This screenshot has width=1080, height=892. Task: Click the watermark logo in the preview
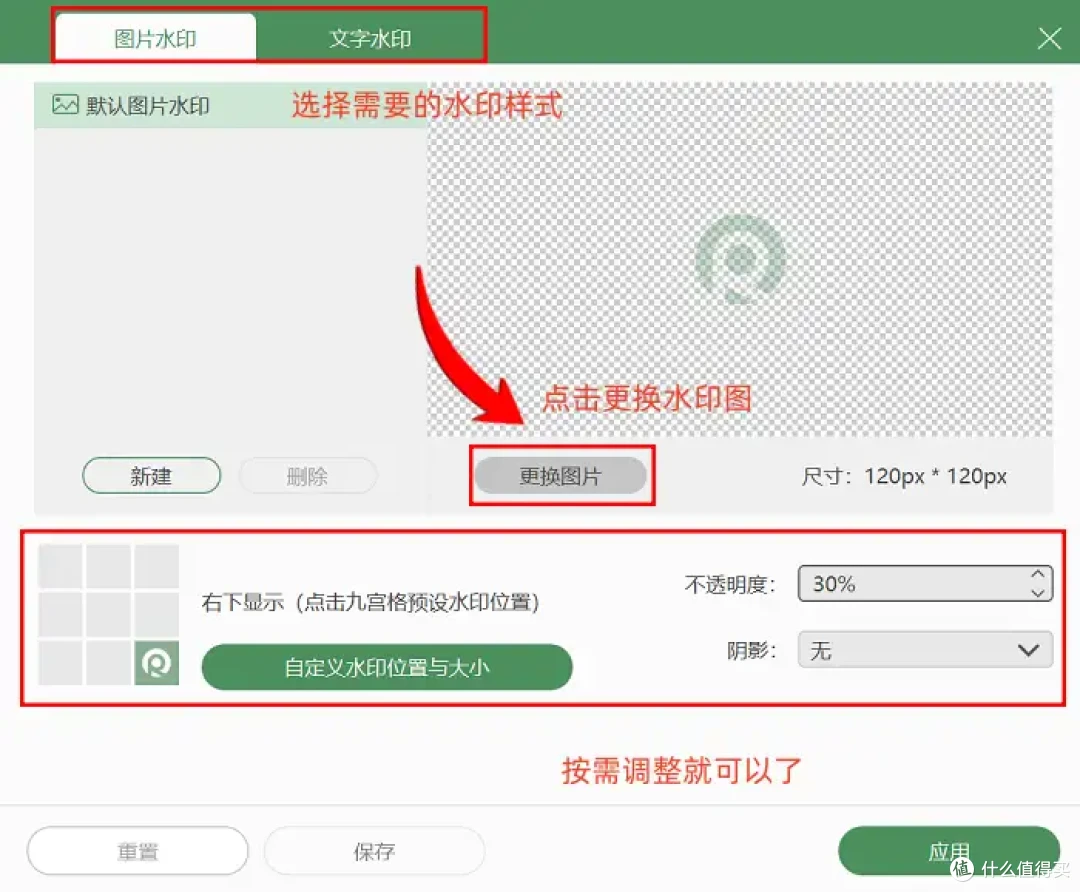tap(740, 260)
